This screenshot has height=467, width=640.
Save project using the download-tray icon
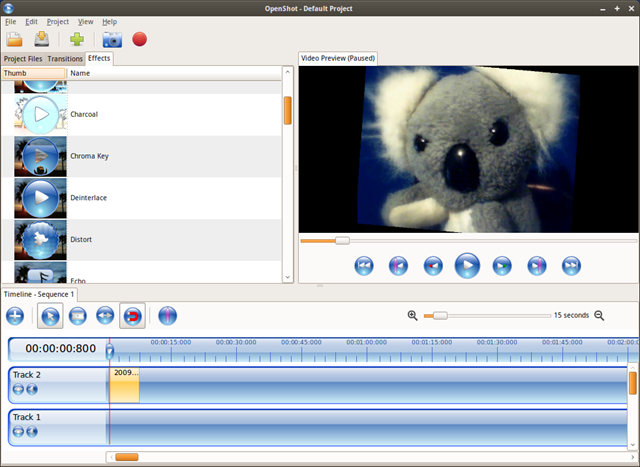point(42,40)
